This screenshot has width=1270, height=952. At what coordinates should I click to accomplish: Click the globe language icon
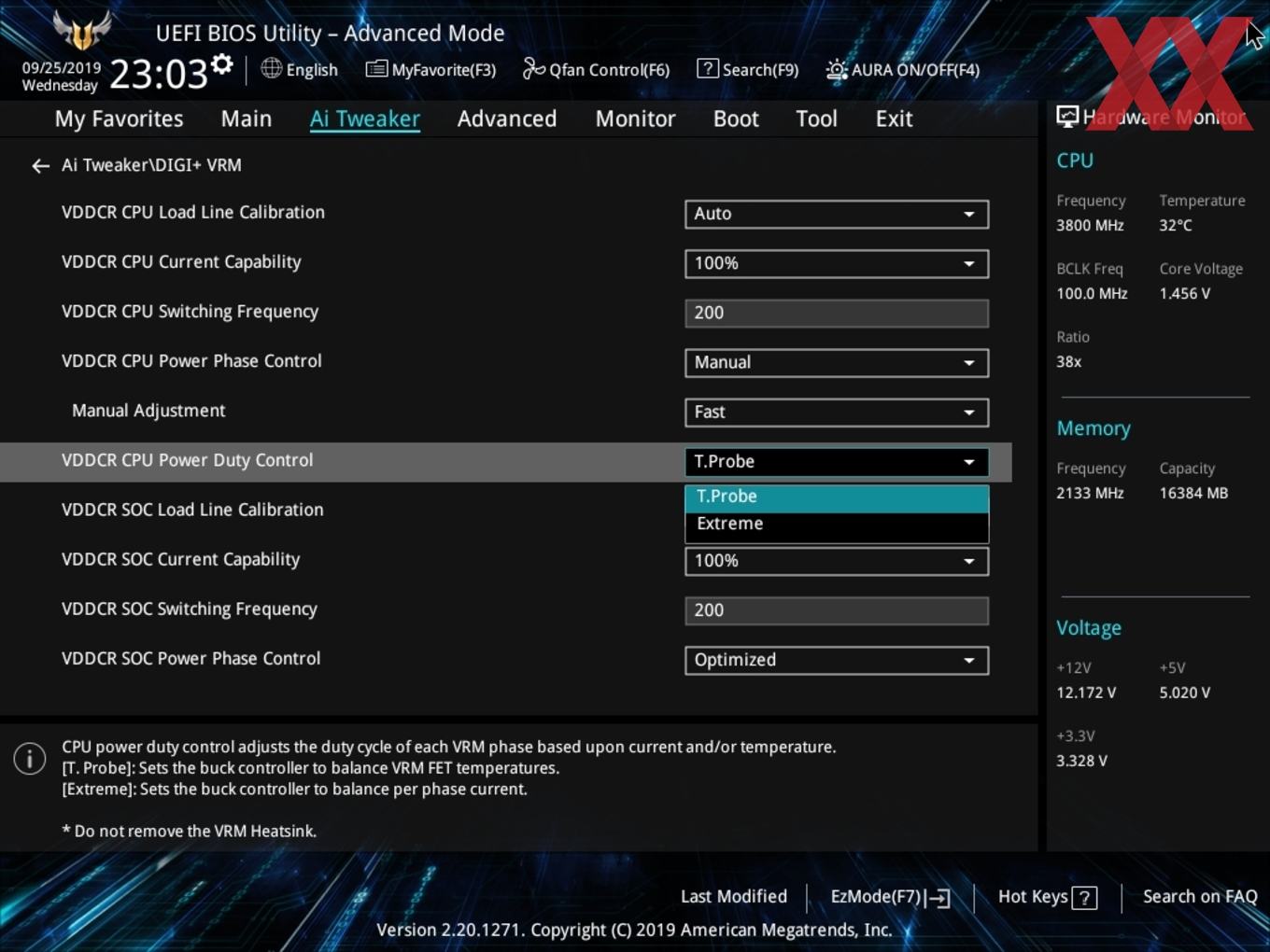coord(271,68)
